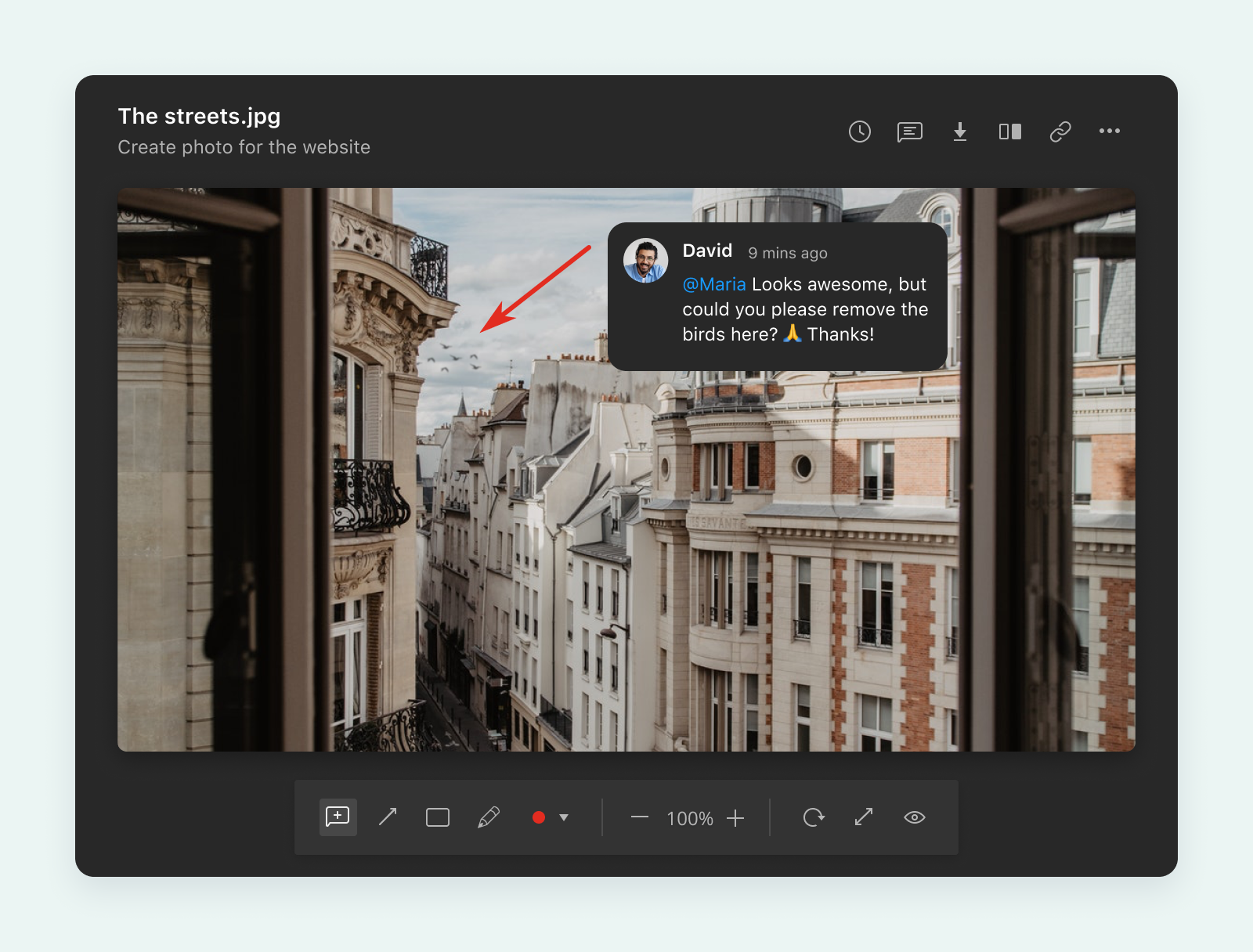Click the red annotation color swatch
1253x952 pixels.
pyautogui.click(x=539, y=817)
